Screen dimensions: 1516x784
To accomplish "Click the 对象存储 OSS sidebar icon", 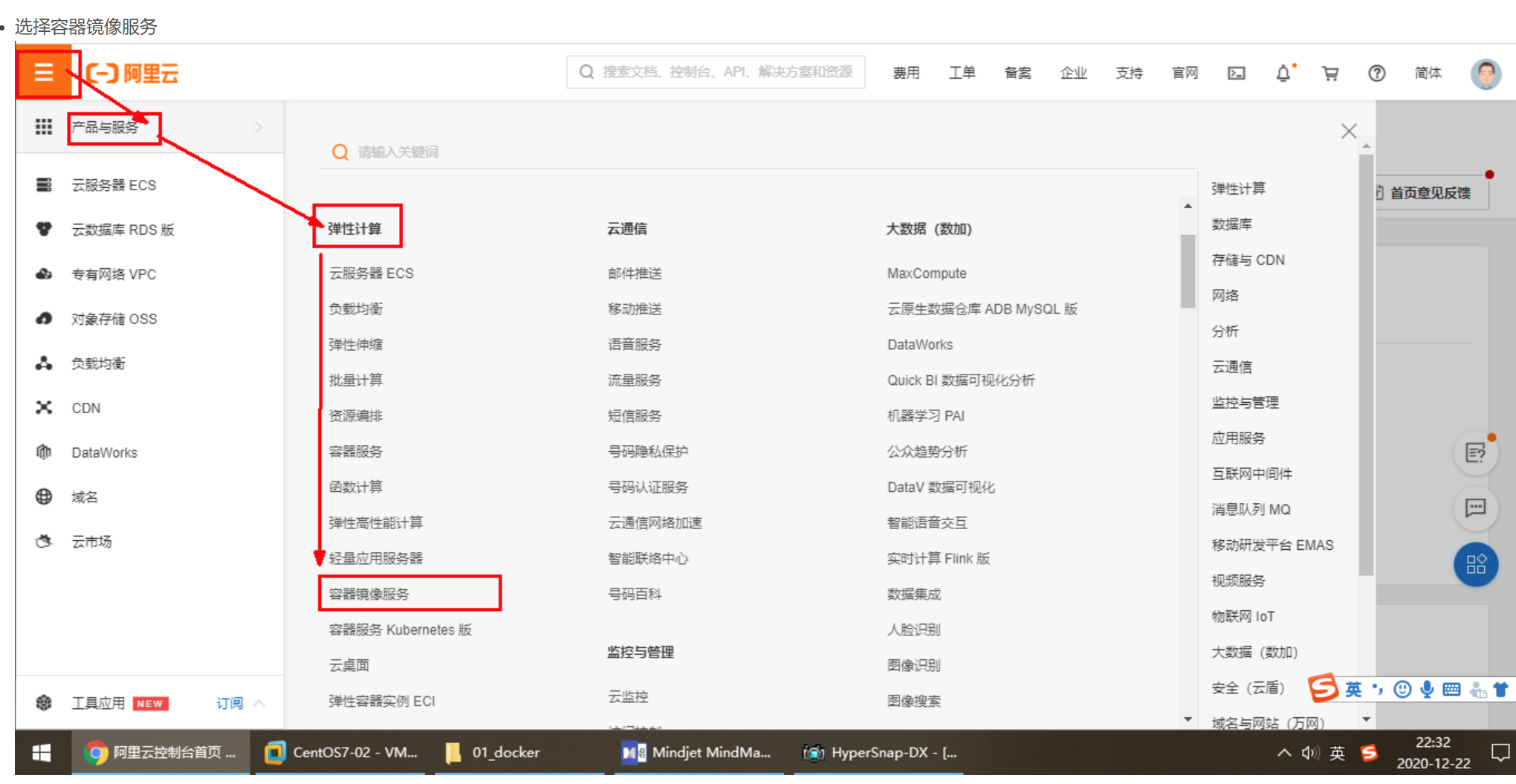I will pyautogui.click(x=44, y=319).
